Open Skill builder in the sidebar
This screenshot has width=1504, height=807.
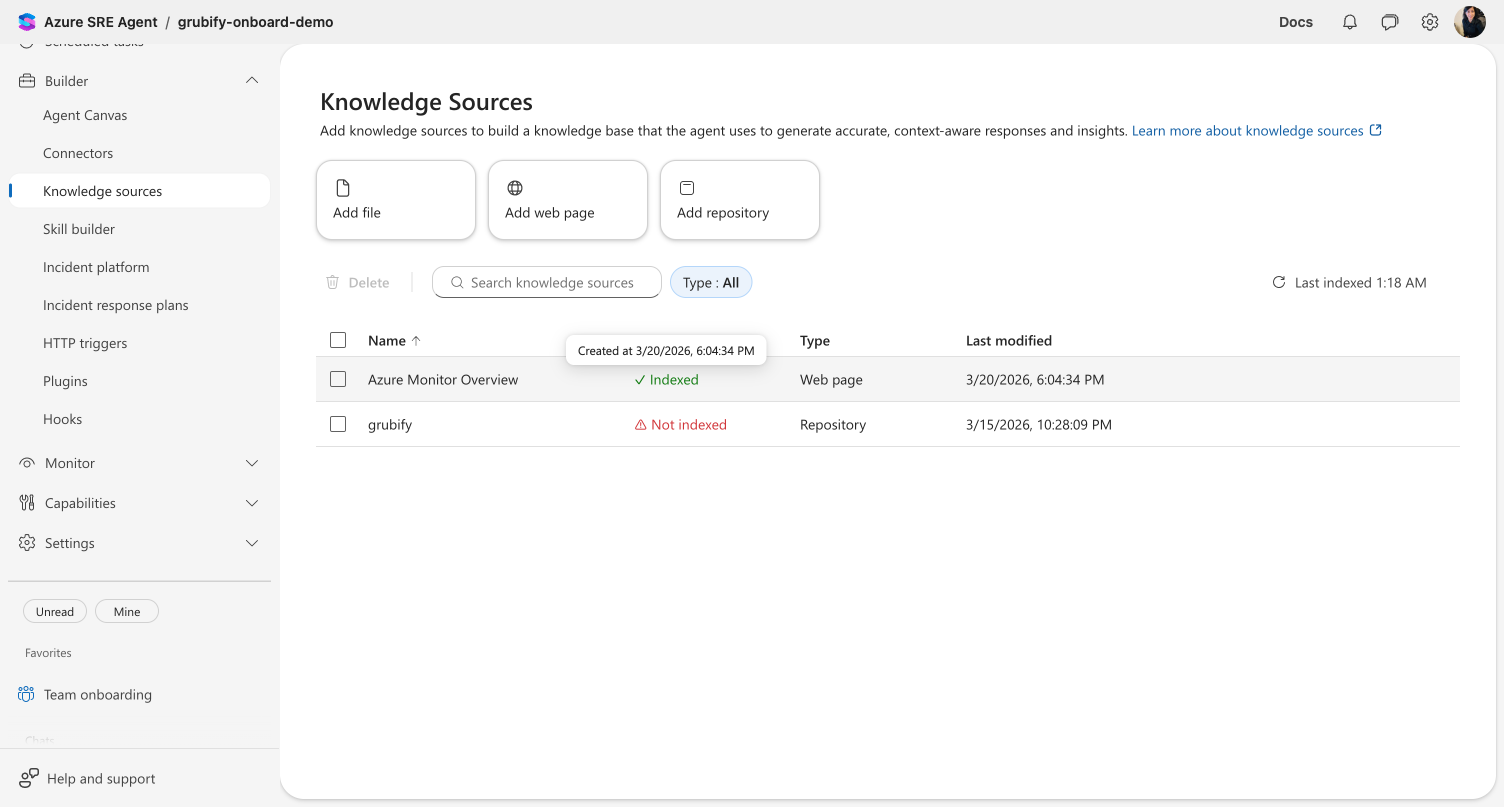pyautogui.click(x=79, y=229)
